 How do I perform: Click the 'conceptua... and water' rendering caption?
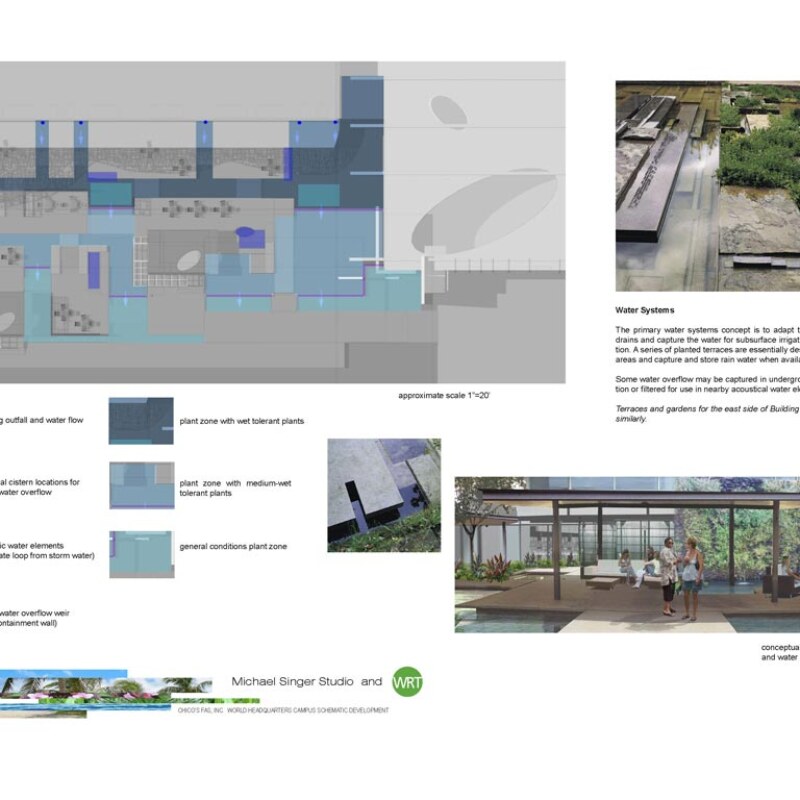[x=780, y=652]
